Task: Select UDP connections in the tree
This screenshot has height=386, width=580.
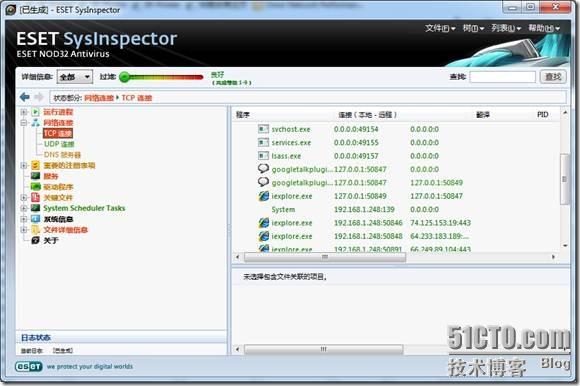Action: coord(59,144)
